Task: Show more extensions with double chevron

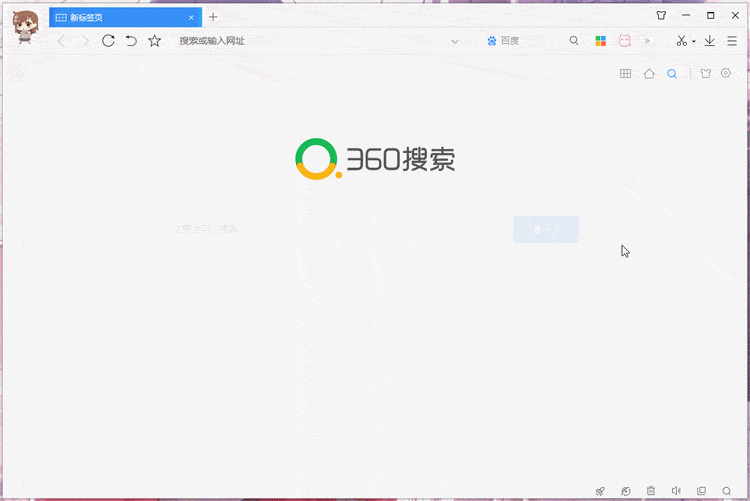Action: [647, 41]
